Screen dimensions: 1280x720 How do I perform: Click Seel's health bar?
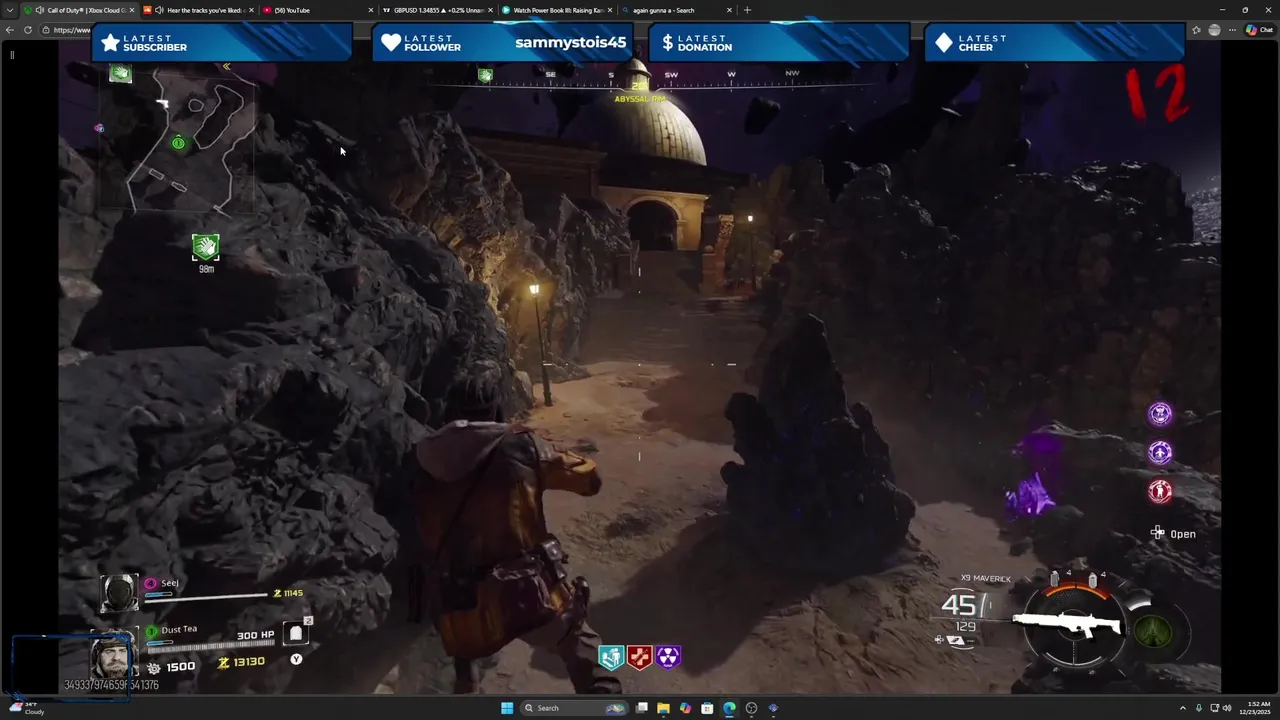[x=206, y=597]
